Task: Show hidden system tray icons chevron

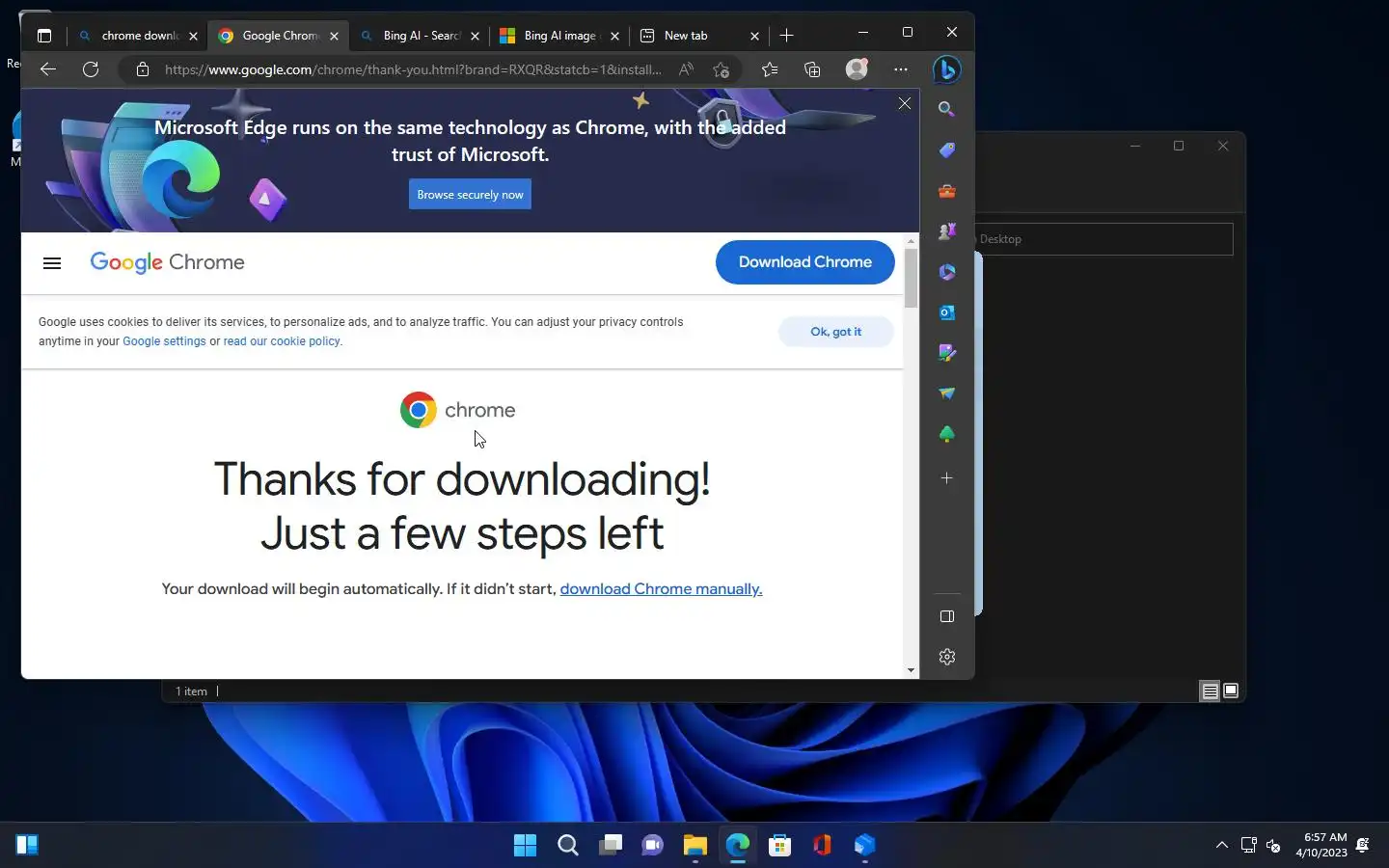Action: pos(1221,846)
